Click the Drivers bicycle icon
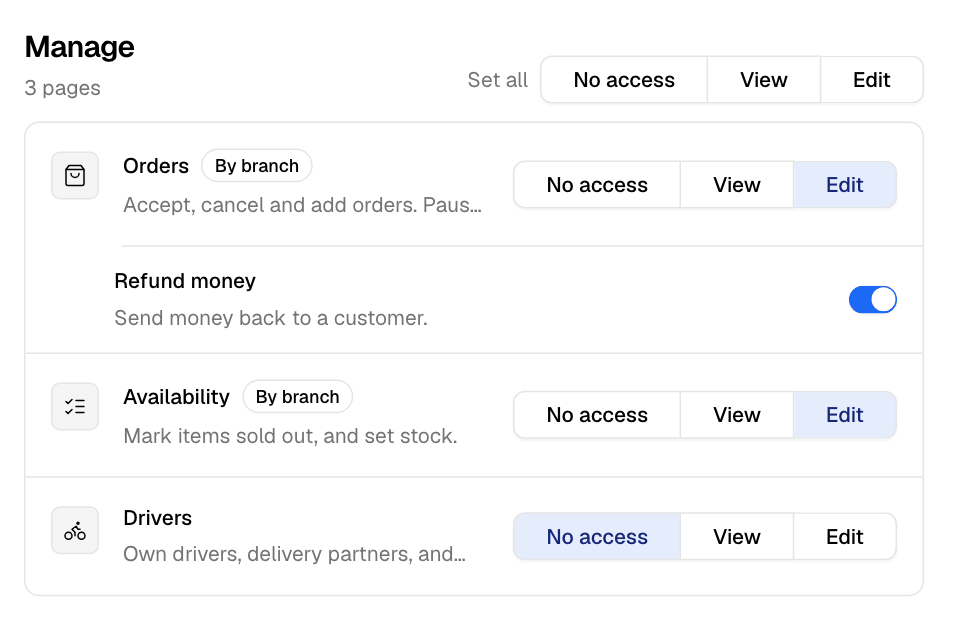 pyautogui.click(x=75, y=530)
